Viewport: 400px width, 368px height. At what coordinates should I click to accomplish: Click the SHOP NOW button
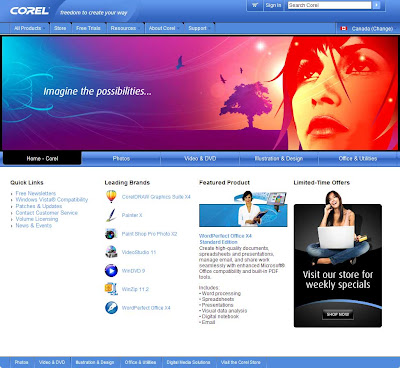pos(338,314)
